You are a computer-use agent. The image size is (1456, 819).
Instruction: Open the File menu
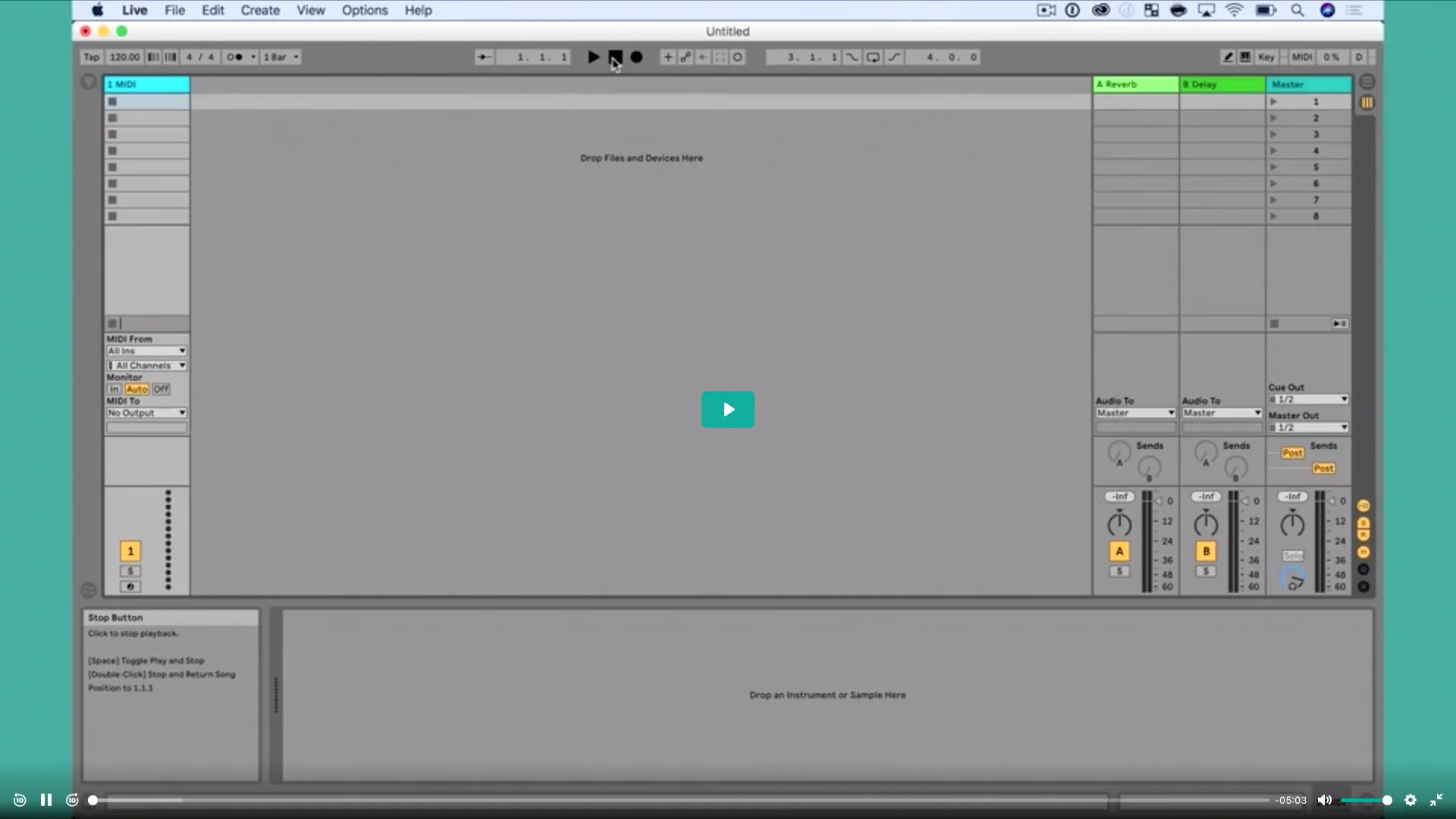click(x=175, y=10)
